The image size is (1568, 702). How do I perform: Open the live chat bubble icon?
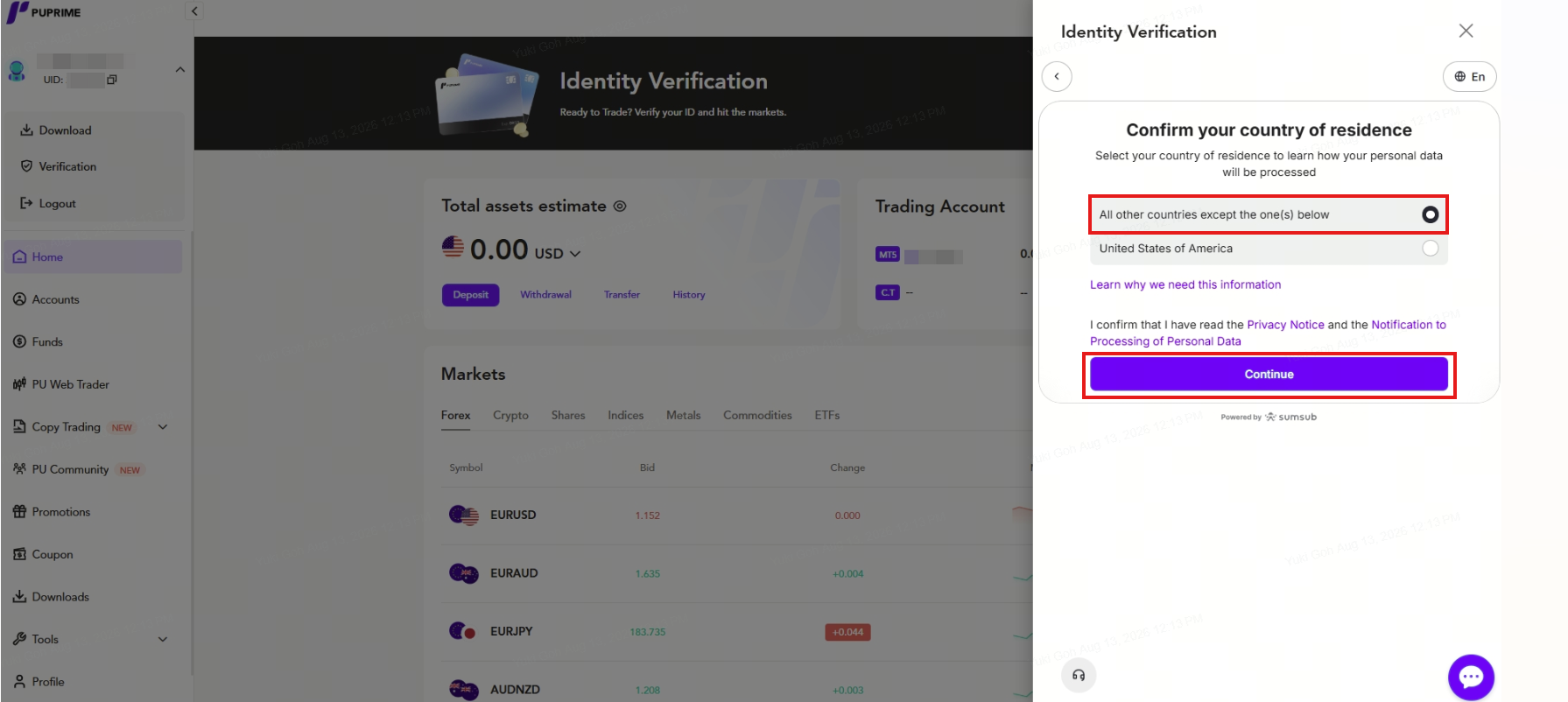coord(1471,677)
